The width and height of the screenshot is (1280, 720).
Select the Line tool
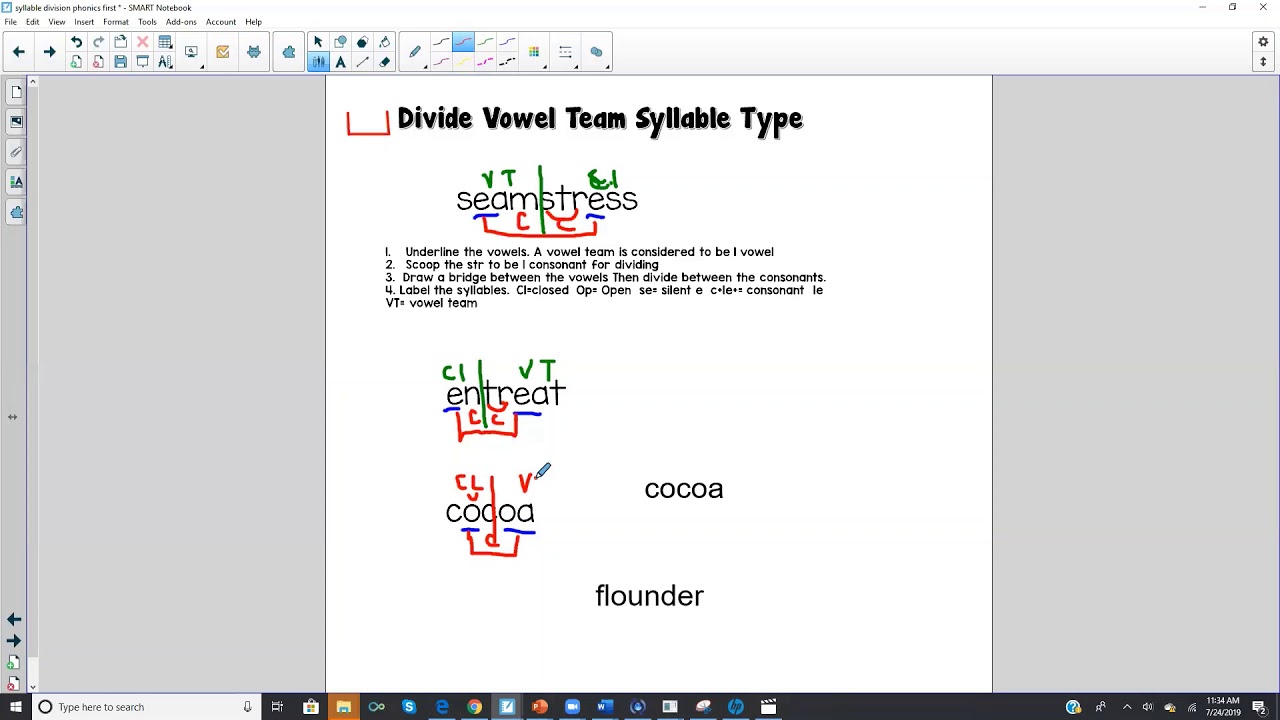362,62
